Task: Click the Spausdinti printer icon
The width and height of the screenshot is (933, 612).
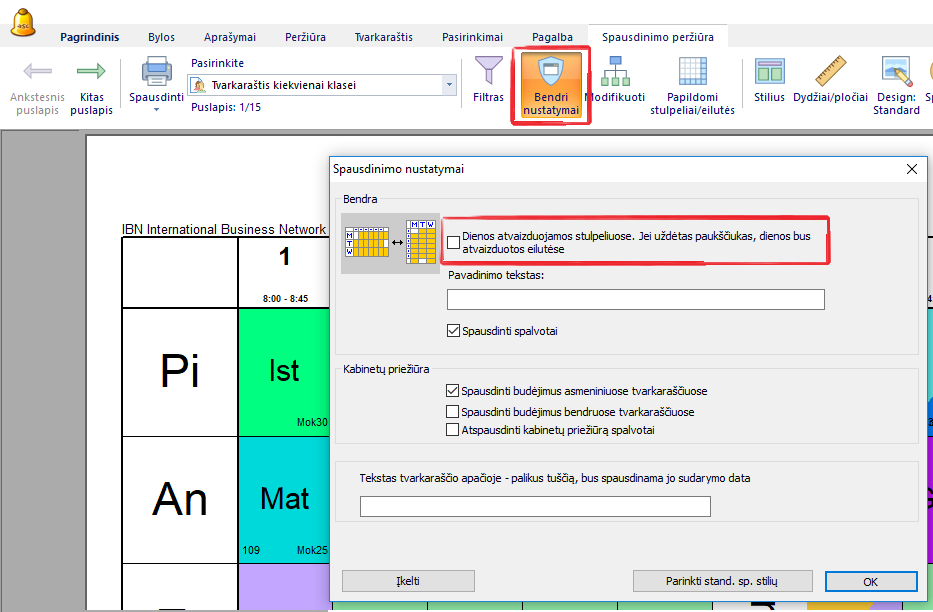Action: coord(156,72)
